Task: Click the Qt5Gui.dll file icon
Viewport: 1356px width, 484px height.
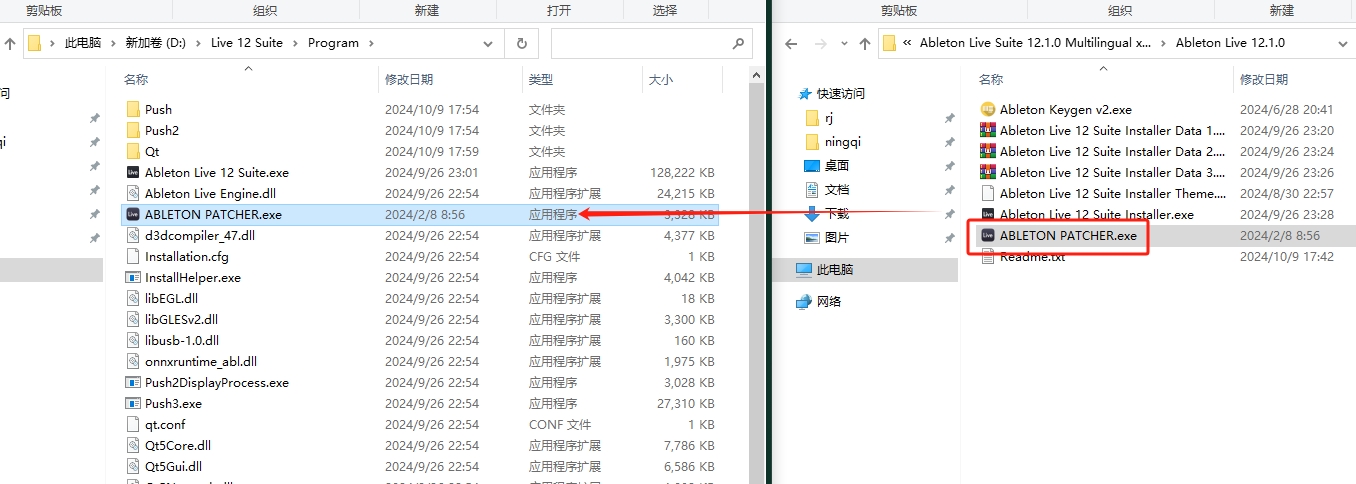Action: click(134, 466)
